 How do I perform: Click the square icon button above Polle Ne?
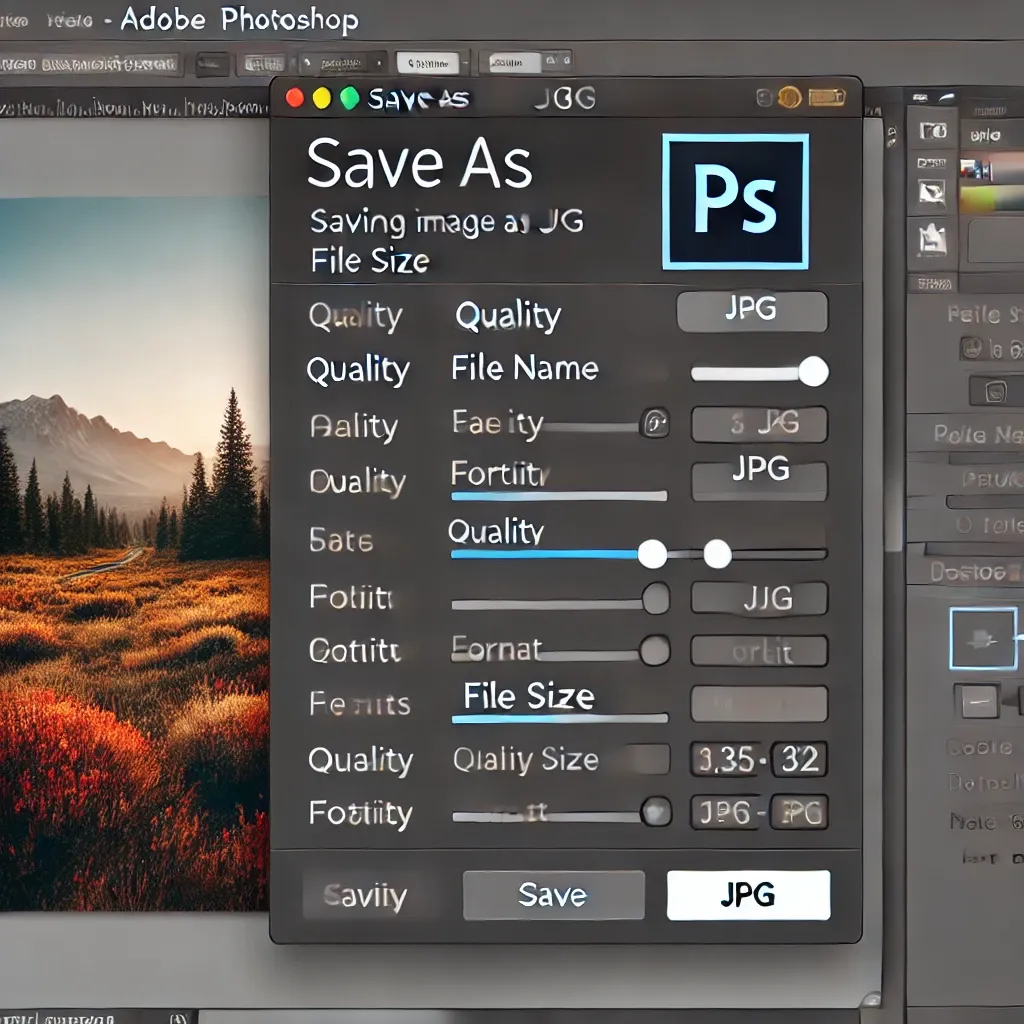tap(995, 392)
